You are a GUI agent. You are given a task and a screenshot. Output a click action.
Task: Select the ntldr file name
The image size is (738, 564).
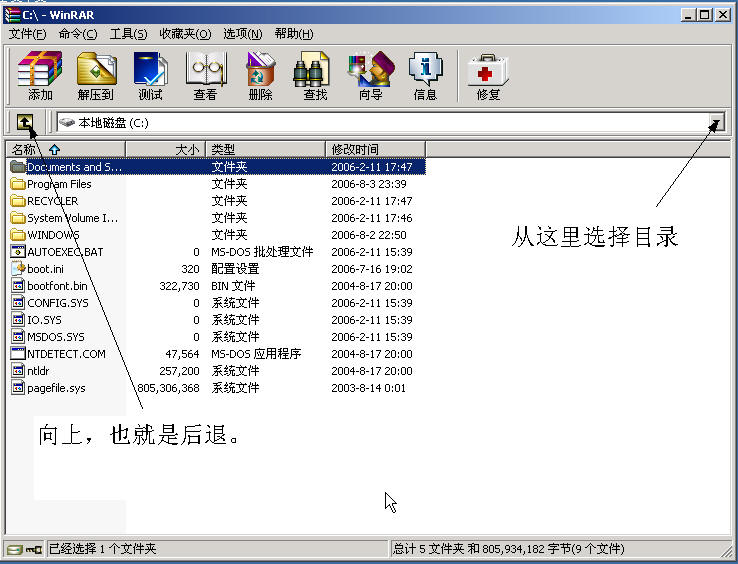38,371
